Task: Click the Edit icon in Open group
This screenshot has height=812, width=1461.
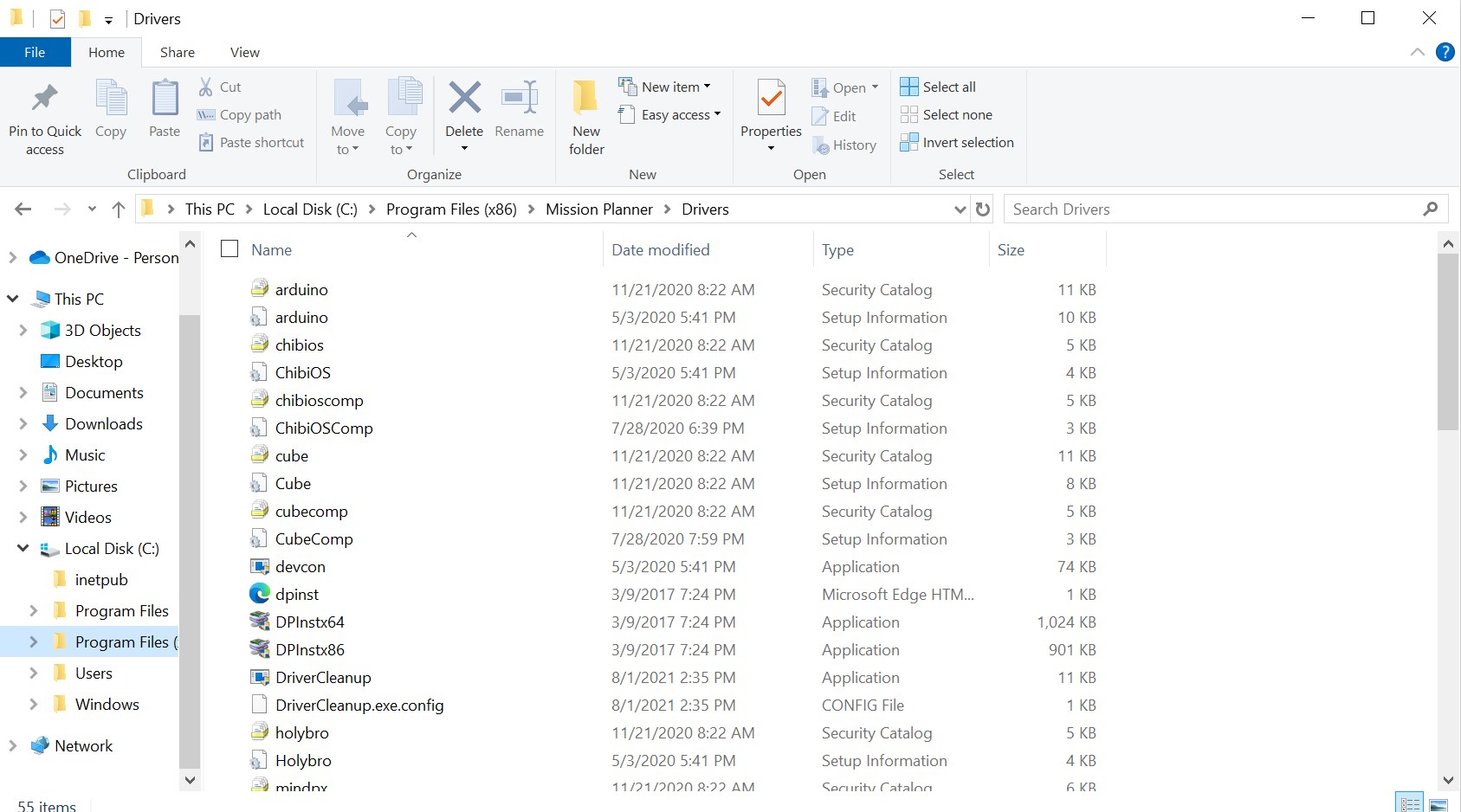Action: pos(820,116)
